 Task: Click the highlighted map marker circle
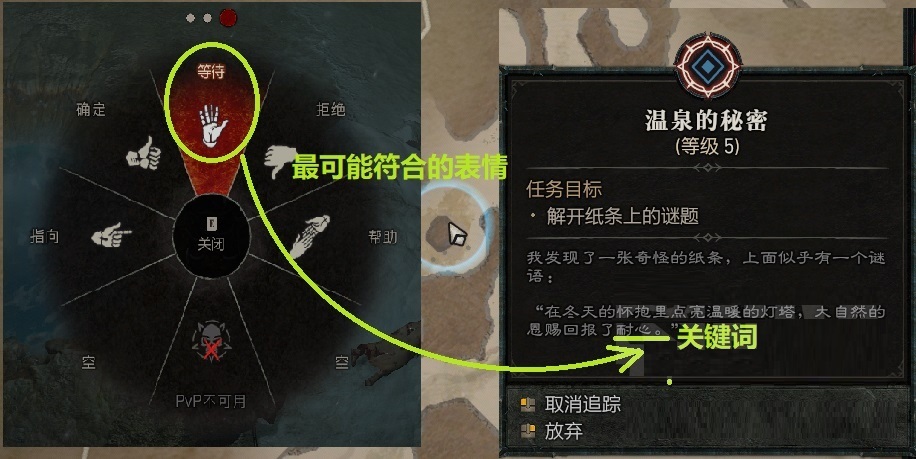[x=454, y=229]
